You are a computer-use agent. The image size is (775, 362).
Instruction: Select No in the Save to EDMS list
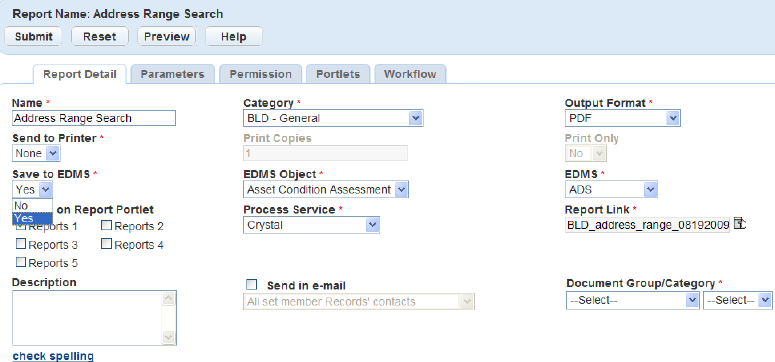[x=32, y=206]
